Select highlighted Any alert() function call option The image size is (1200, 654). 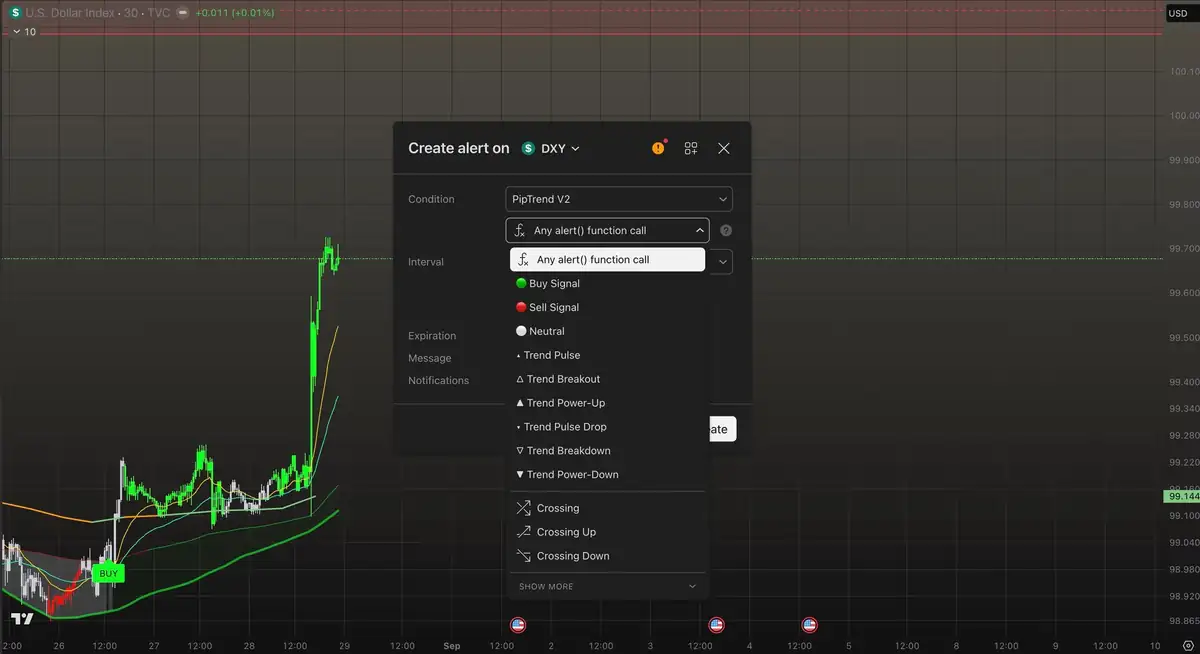click(x=607, y=259)
